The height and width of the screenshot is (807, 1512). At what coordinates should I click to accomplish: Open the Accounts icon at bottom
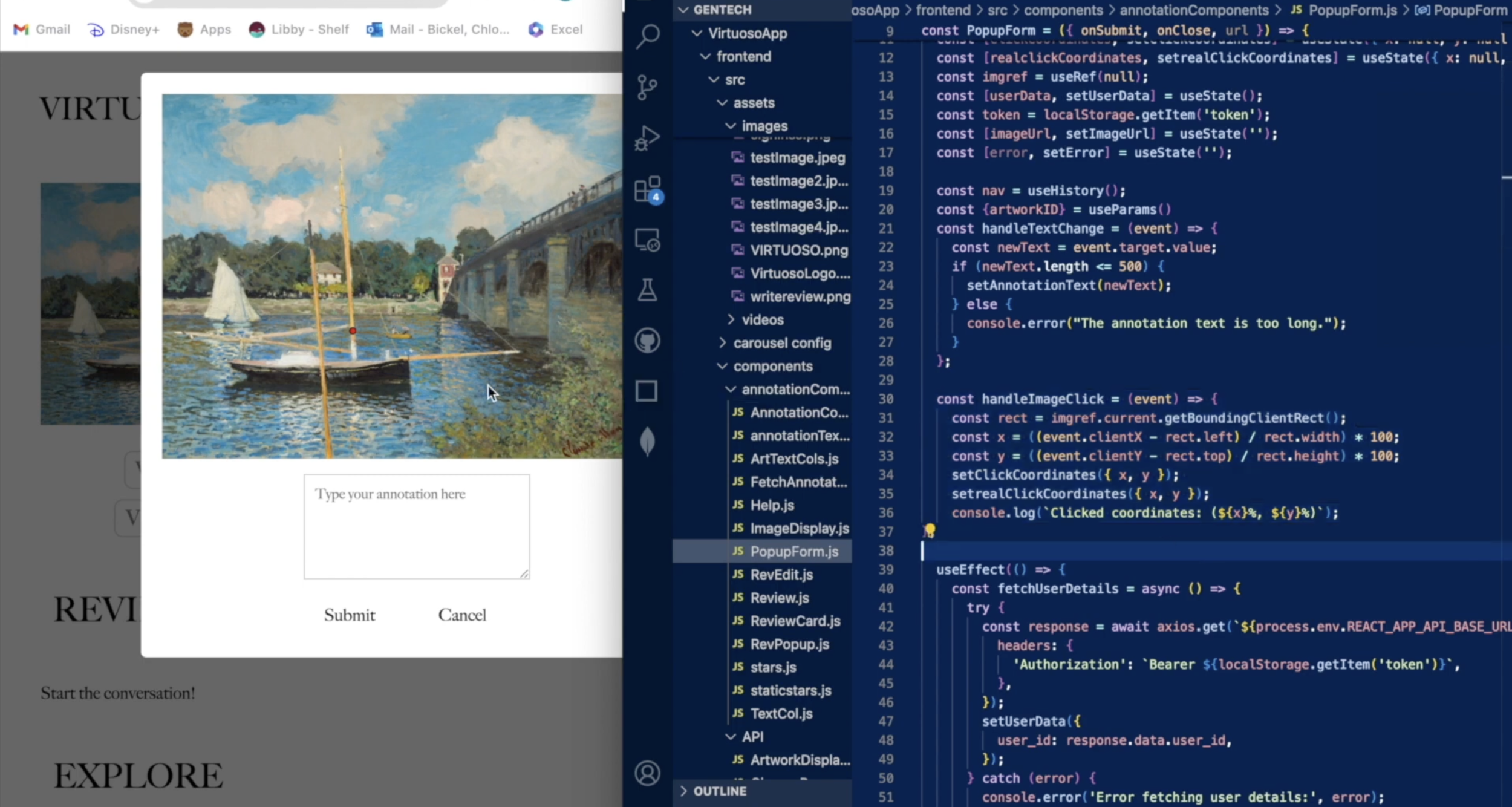(647, 773)
